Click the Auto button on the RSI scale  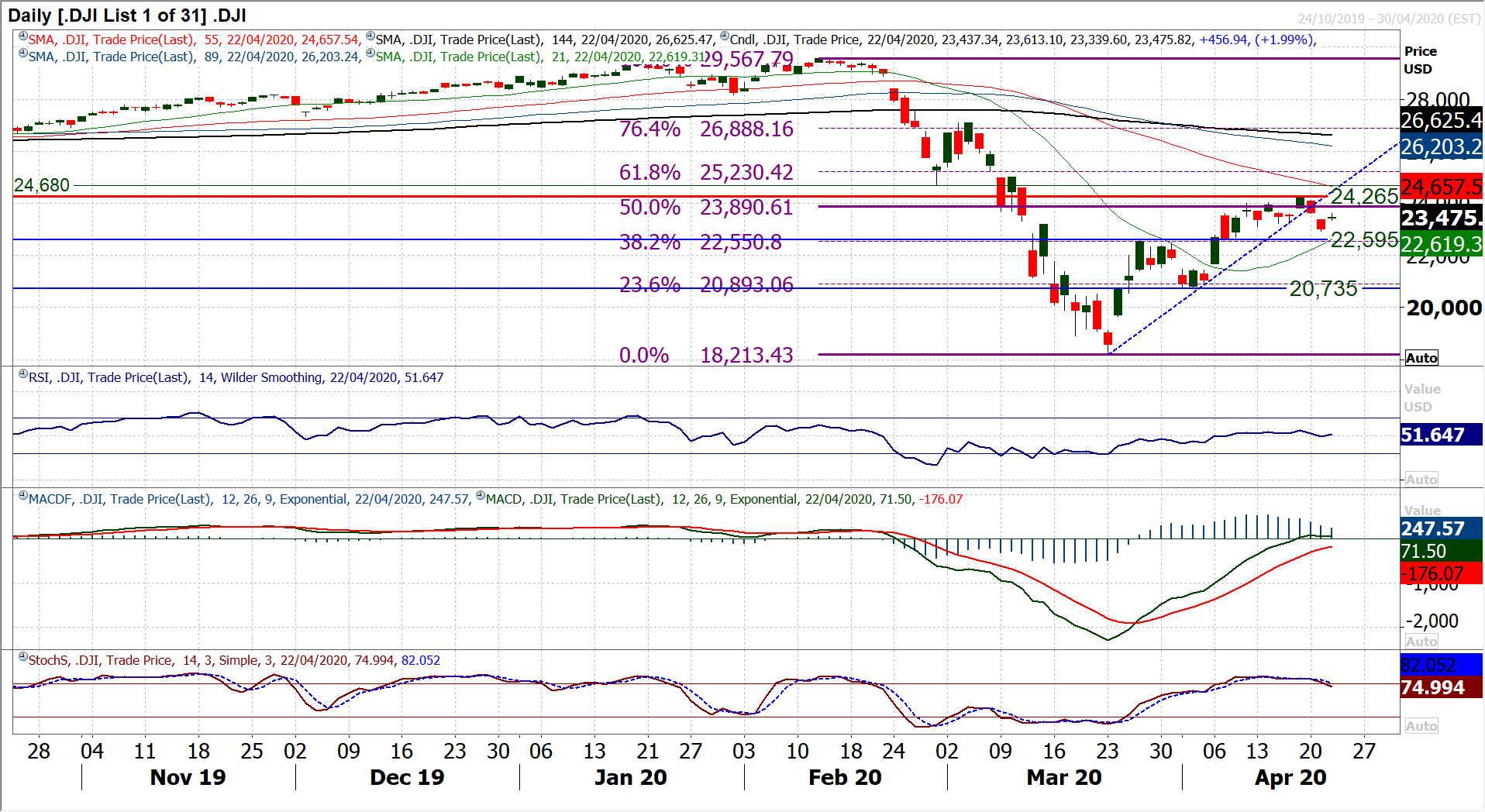tap(1421, 480)
